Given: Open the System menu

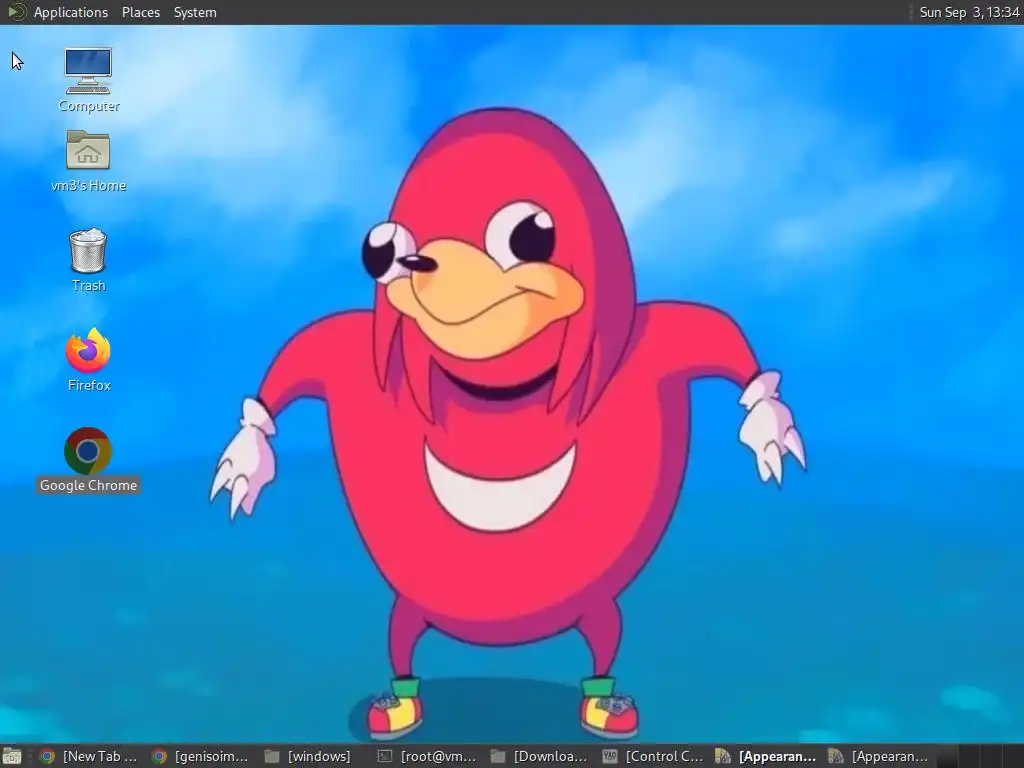Looking at the screenshot, I should point(195,12).
